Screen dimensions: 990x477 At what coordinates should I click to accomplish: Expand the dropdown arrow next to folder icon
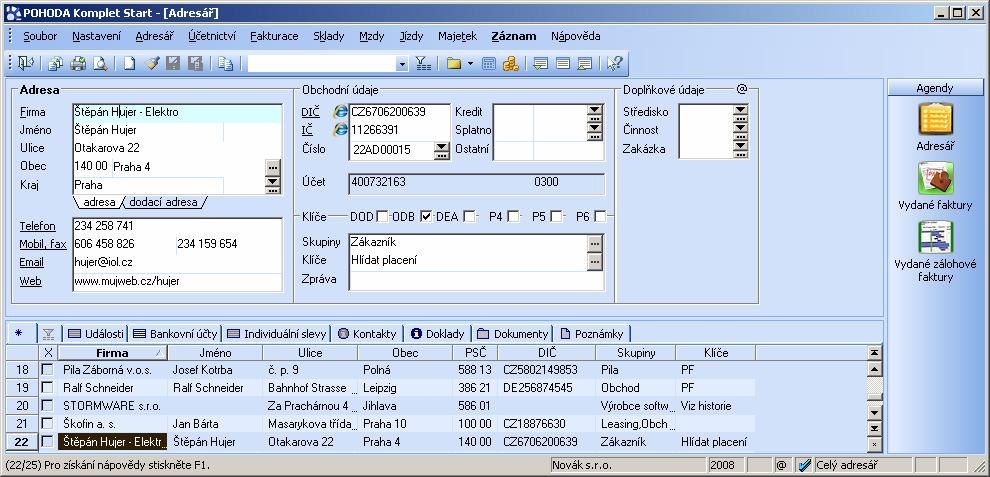(x=470, y=63)
